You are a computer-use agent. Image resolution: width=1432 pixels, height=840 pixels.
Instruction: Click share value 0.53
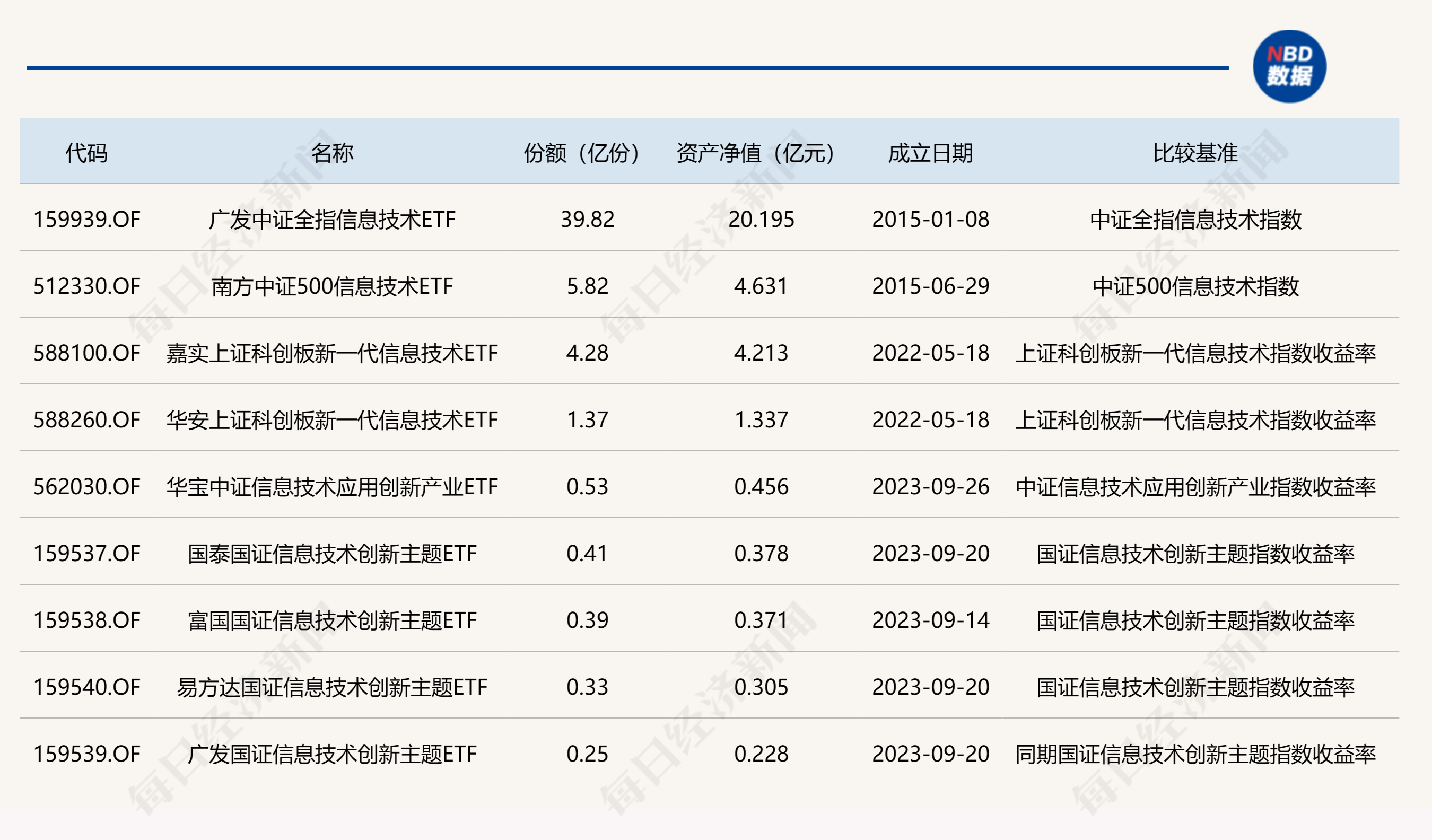point(587,486)
